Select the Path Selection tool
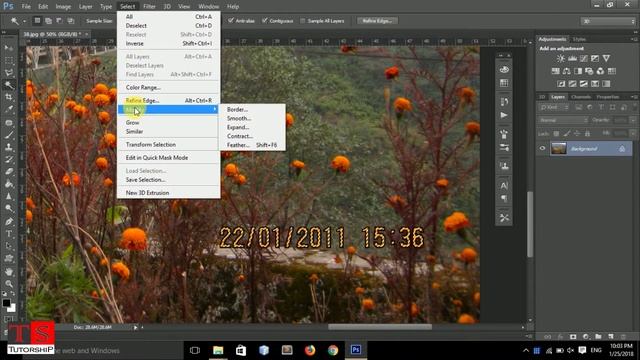The height and width of the screenshot is (360, 640). [x=9, y=246]
